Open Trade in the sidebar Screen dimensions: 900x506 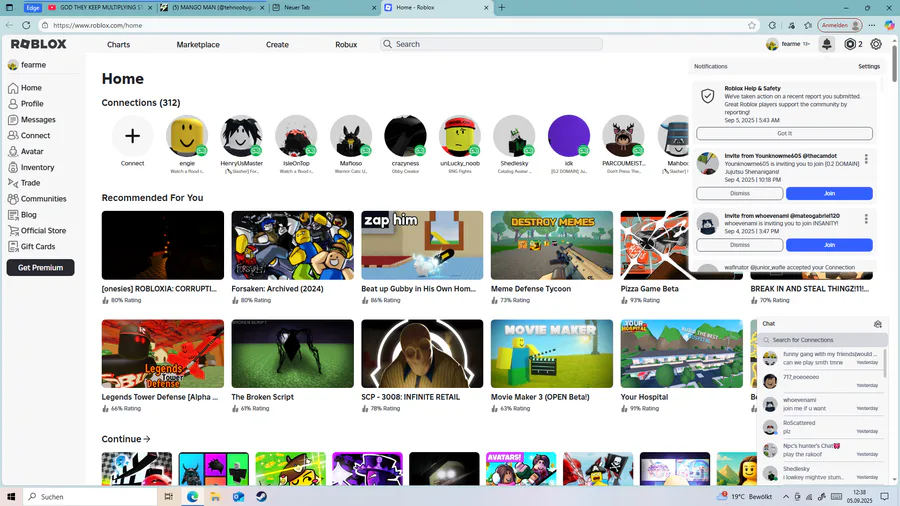click(x=24, y=183)
